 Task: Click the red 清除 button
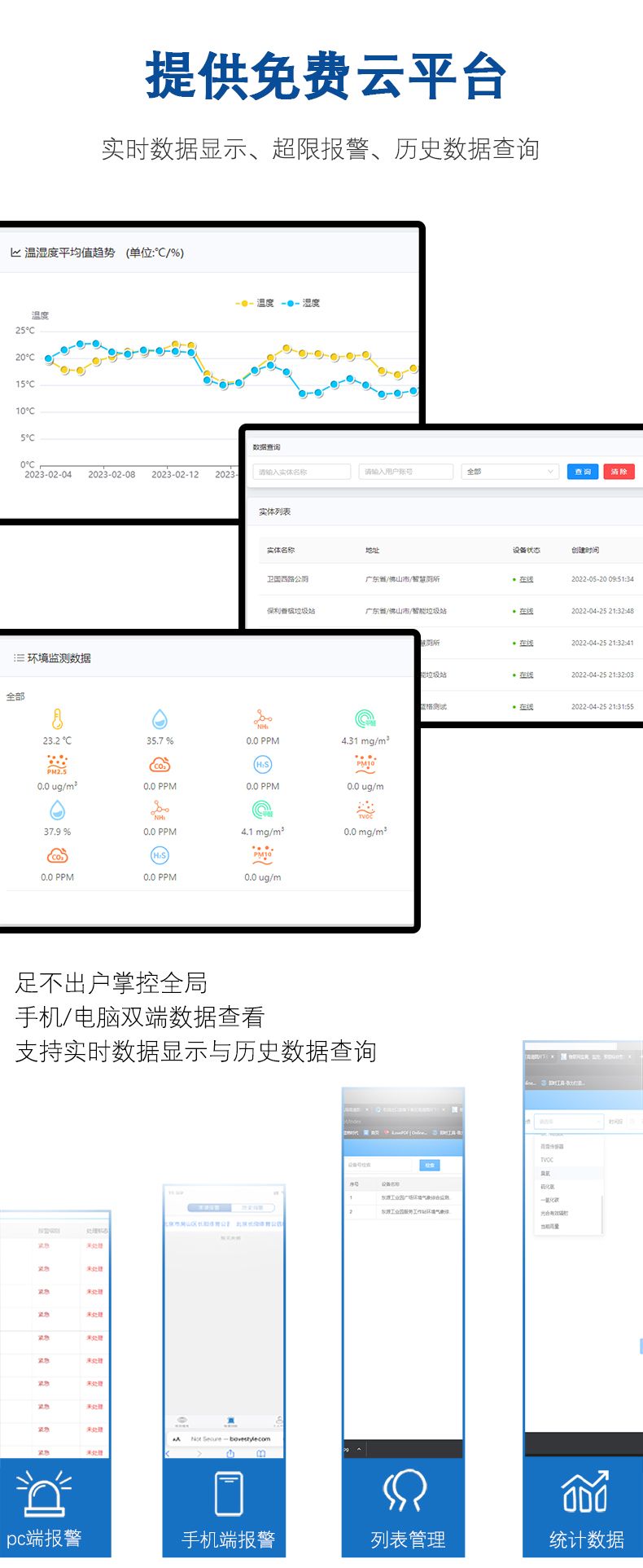619,472
